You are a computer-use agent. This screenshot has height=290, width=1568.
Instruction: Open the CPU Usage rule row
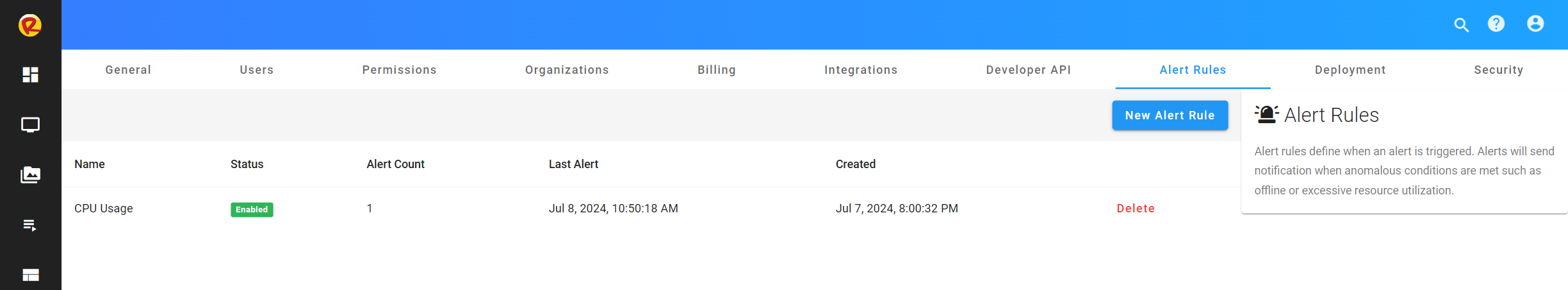(x=104, y=209)
